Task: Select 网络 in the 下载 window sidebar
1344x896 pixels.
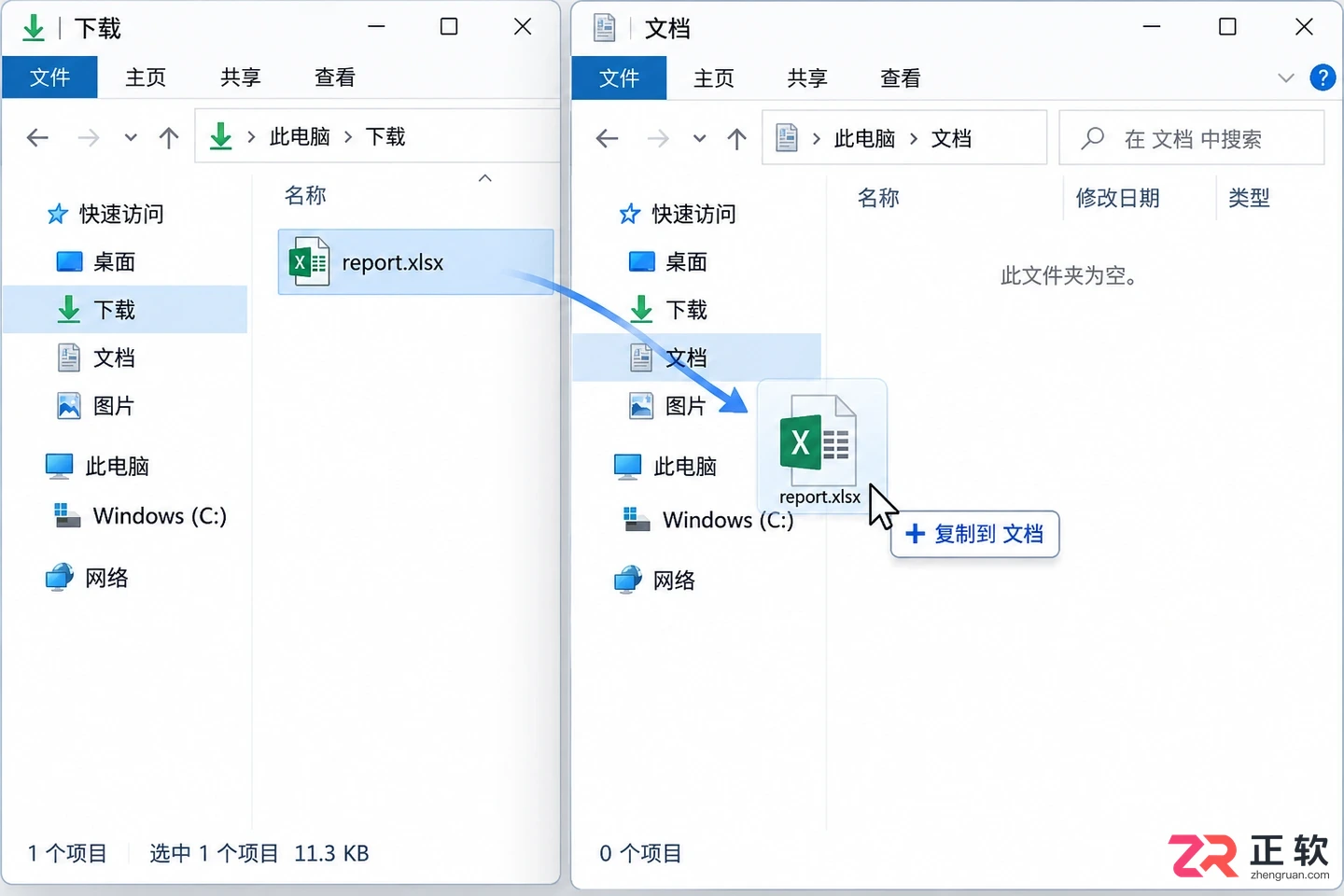Action: pos(87,579)
